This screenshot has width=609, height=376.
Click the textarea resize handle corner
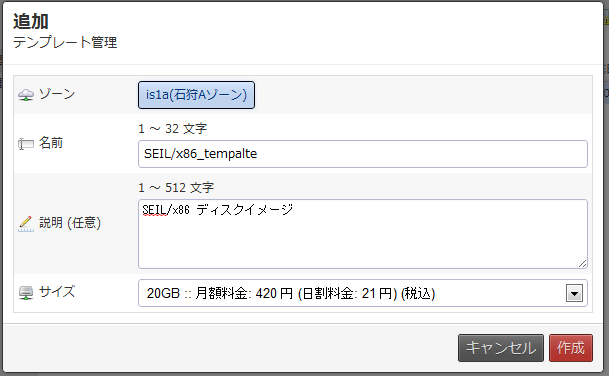582,264
